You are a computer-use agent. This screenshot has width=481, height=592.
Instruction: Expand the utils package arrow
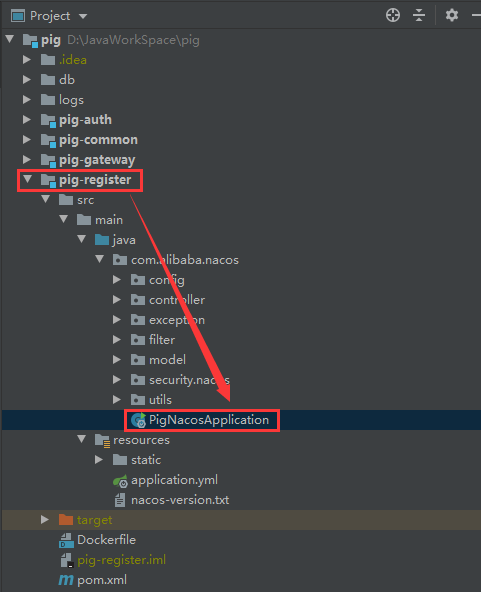pyautogui.click(x=117, y=399)
